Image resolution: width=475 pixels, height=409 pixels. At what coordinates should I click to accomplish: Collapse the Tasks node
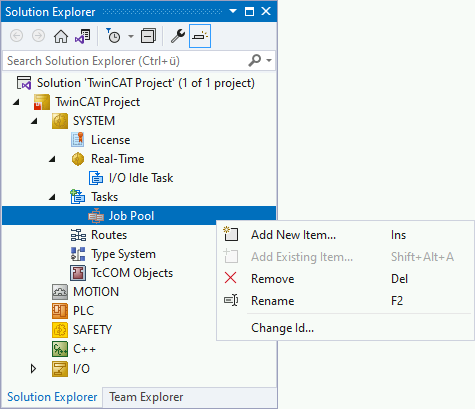point(52,197)
